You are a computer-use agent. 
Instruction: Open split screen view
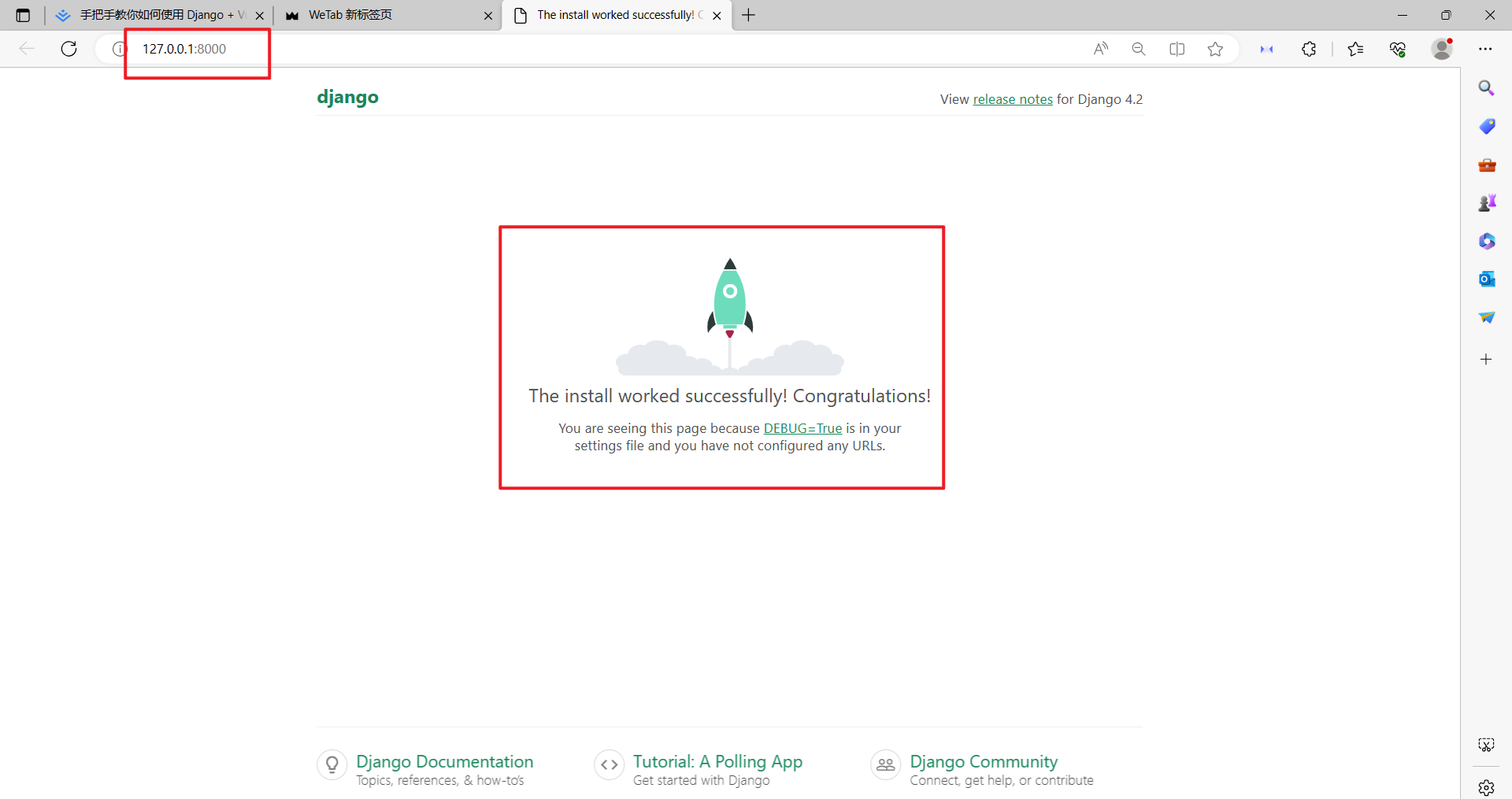[x=1177, y=49]
